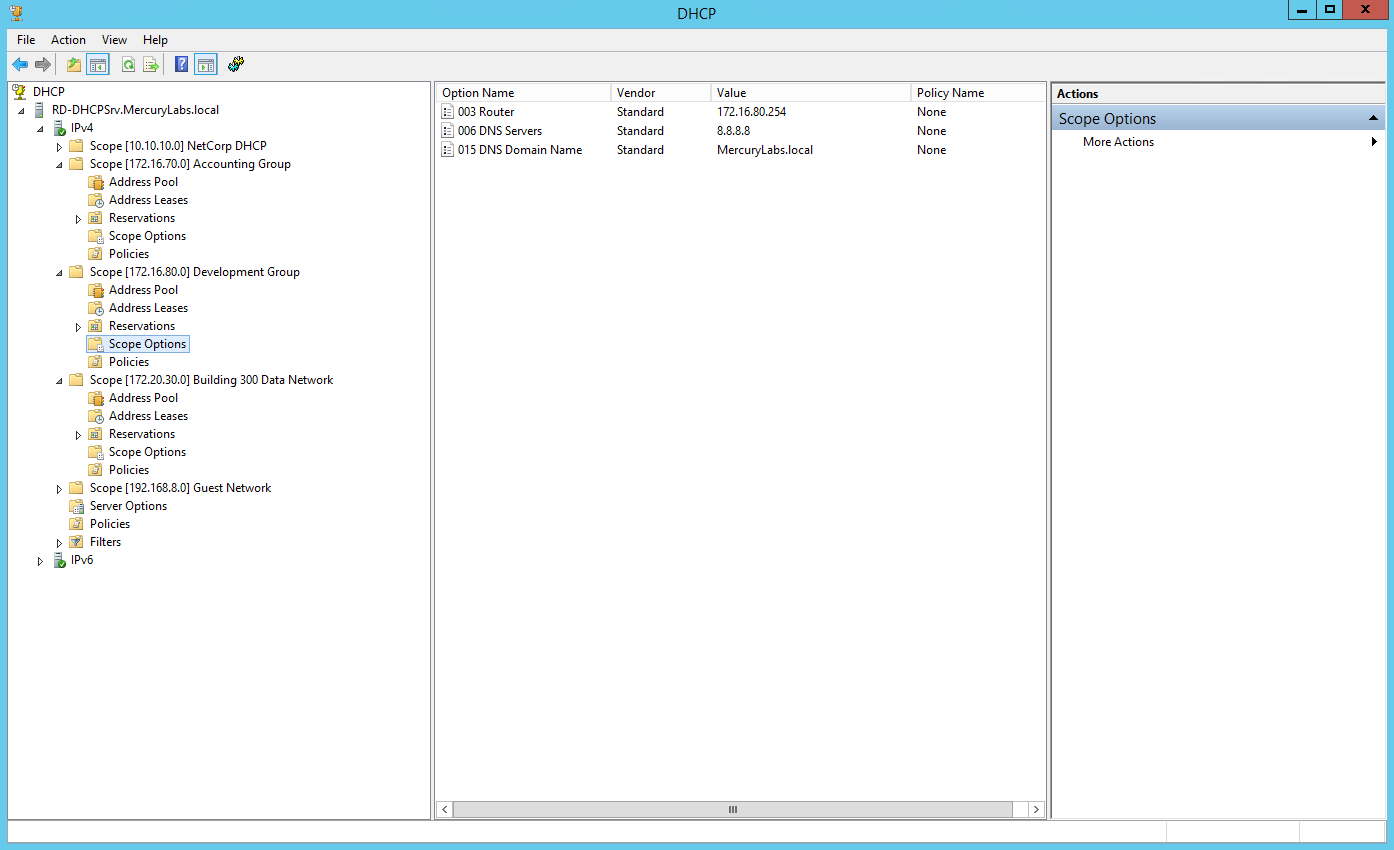Sort by the Value column header
This screenshot has width=1394, height=850.
pyautogui.click(x=811, y=93)
